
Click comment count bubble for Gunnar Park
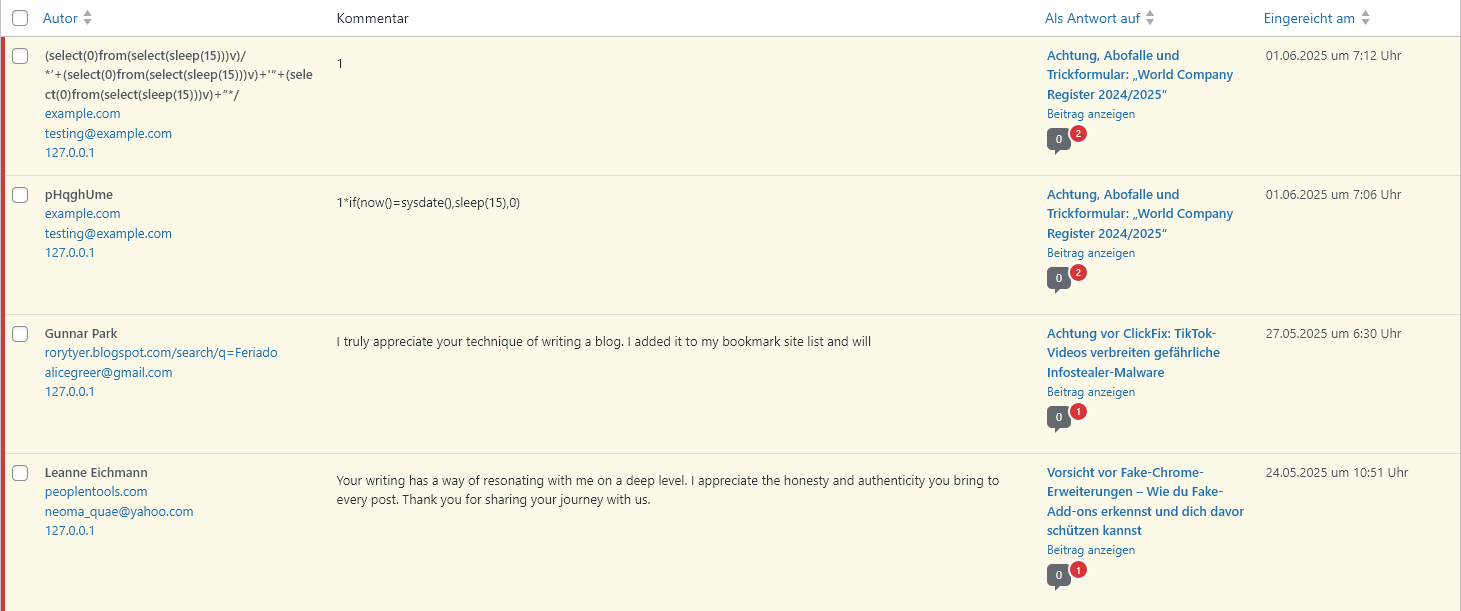1058,418
